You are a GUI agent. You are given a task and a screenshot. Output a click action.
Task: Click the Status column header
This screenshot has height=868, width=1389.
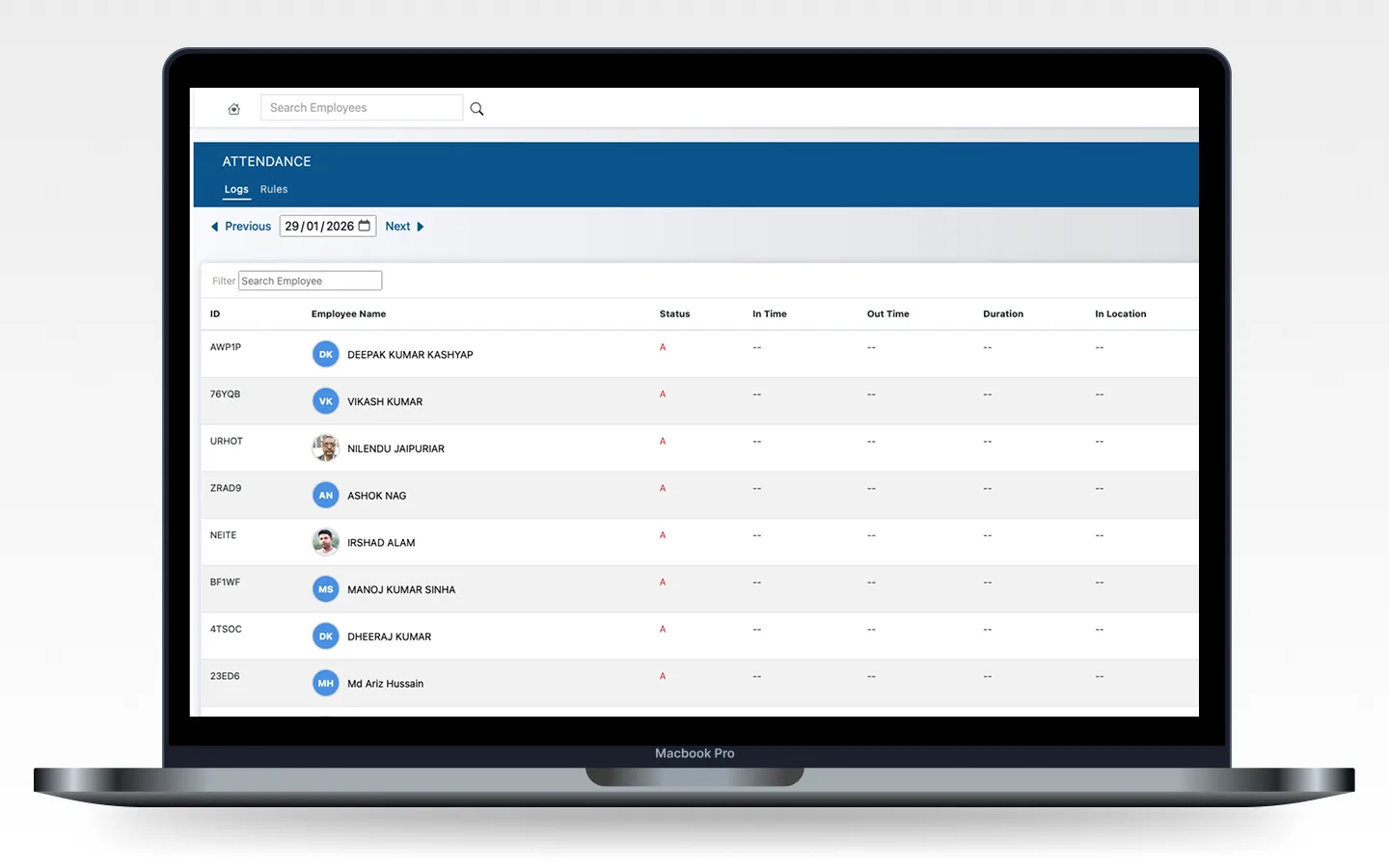point(674,313)
